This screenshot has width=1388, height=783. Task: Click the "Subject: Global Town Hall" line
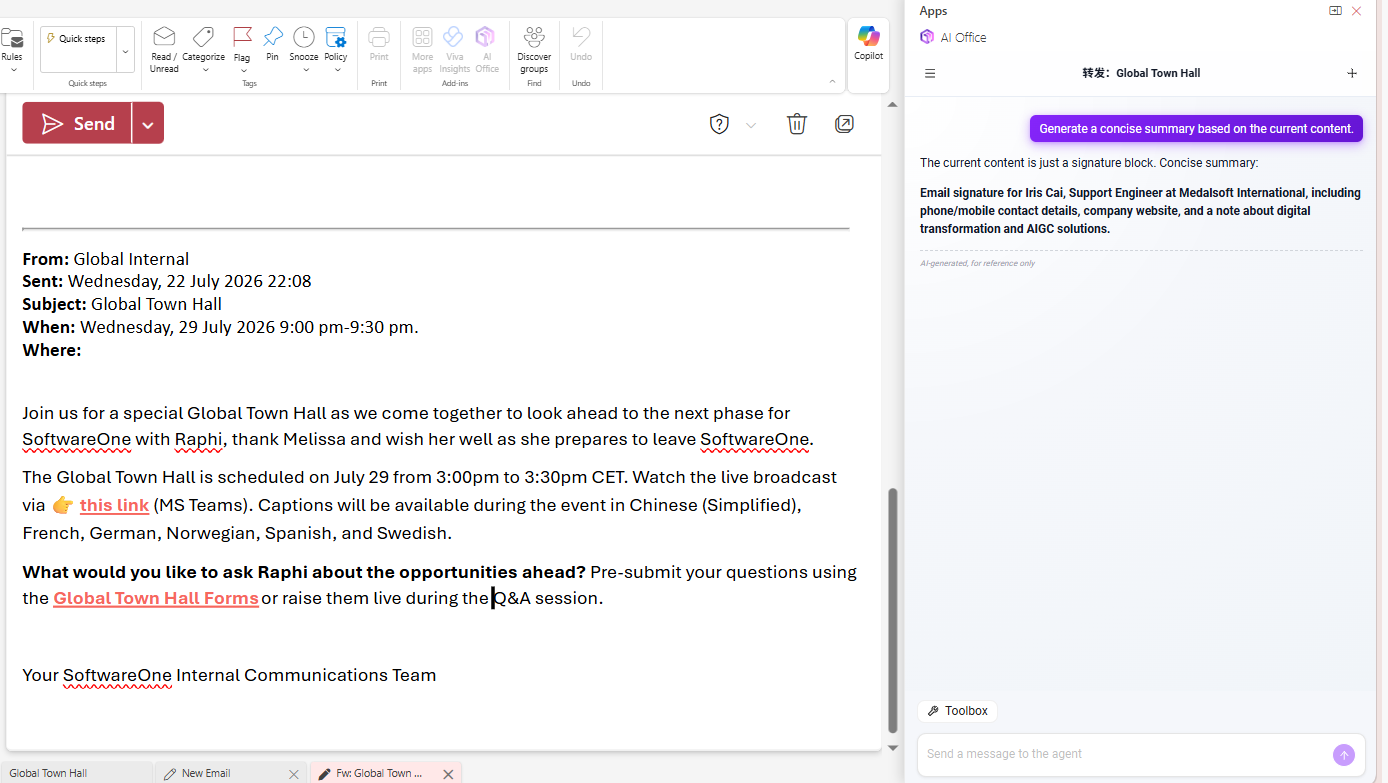122,304
